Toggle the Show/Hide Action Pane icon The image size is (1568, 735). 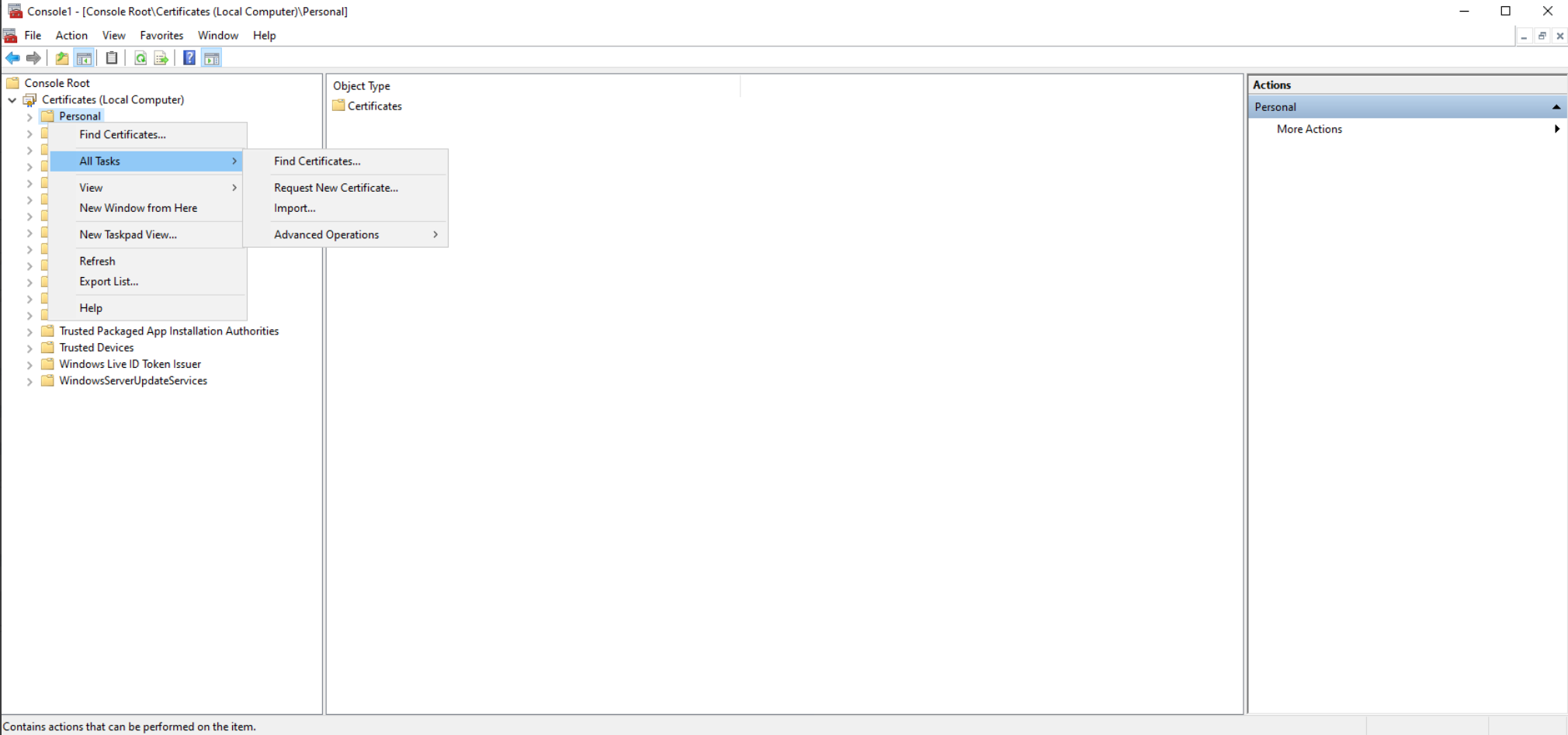[x=211, y=57]
